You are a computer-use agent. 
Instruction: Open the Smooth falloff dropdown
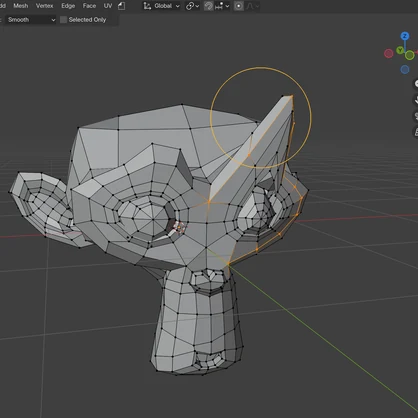pos(31,20)
